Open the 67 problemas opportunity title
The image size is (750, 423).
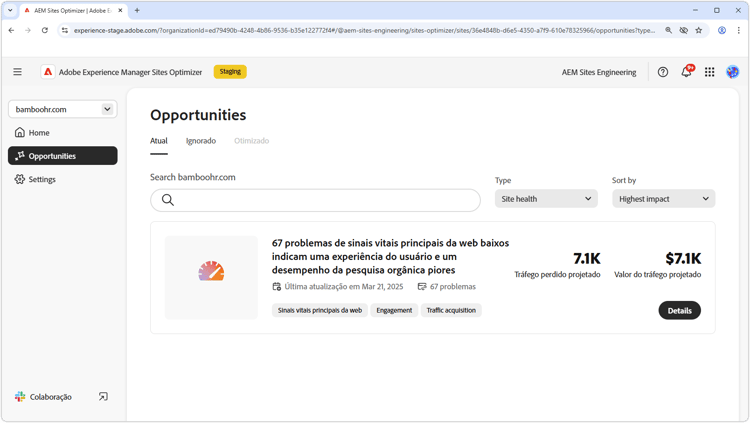coord(390,256)
